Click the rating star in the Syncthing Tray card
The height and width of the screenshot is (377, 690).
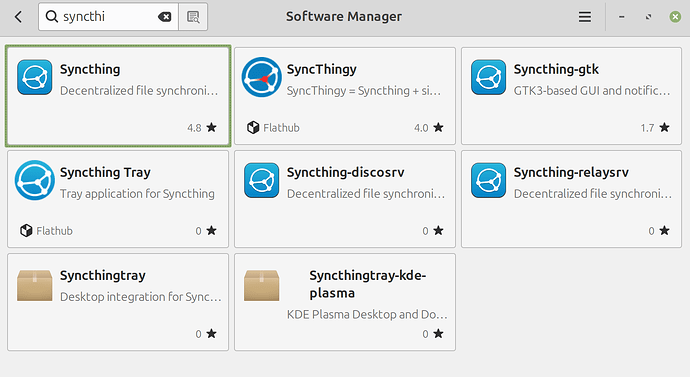pos(212,231)
